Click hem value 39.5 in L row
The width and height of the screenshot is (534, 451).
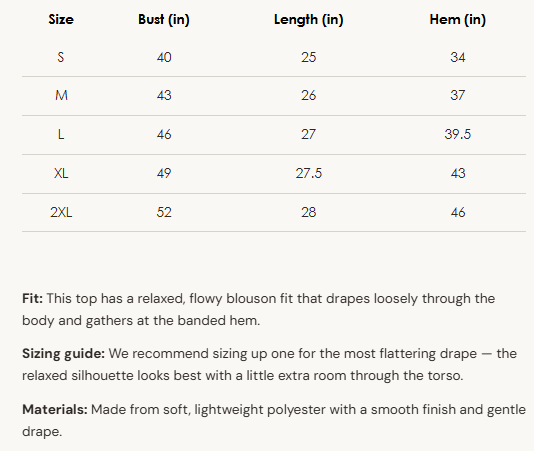coord(457,135)
